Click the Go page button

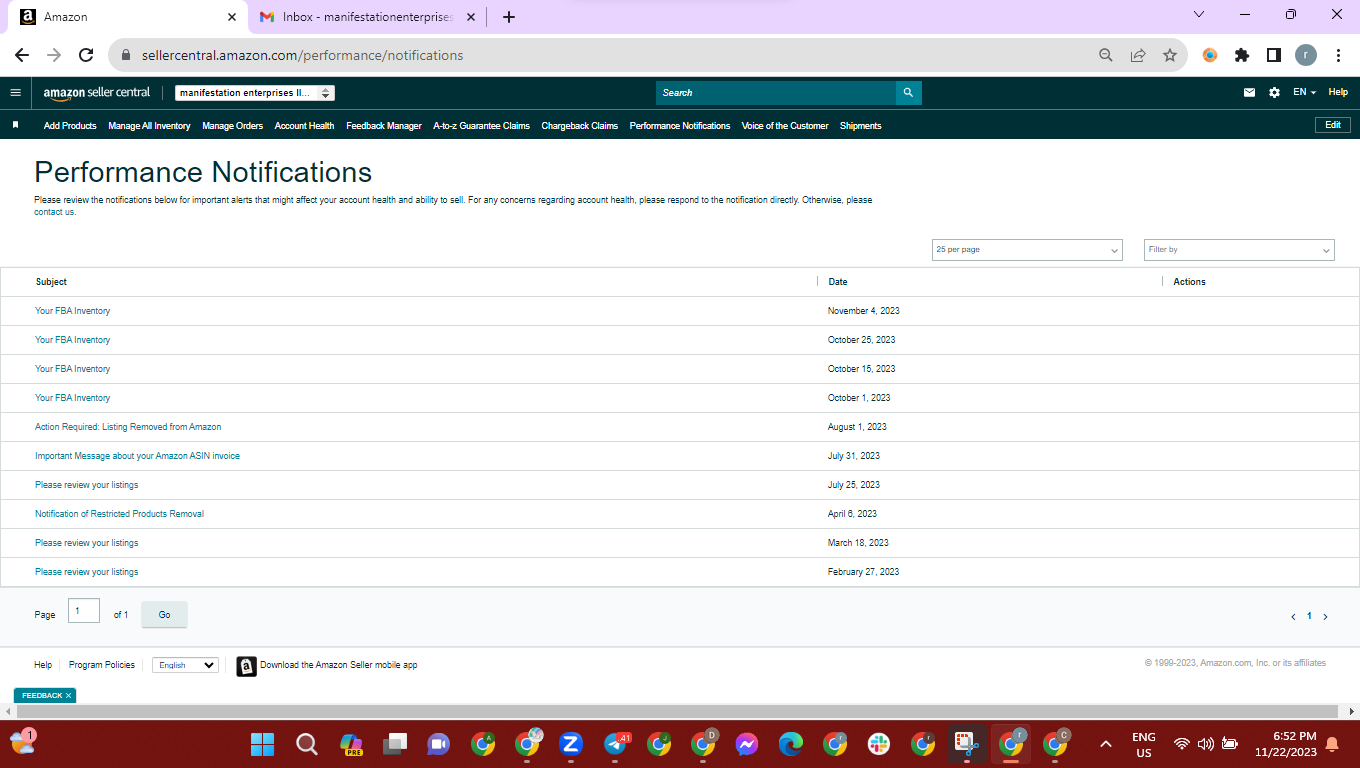pos(165,615)
